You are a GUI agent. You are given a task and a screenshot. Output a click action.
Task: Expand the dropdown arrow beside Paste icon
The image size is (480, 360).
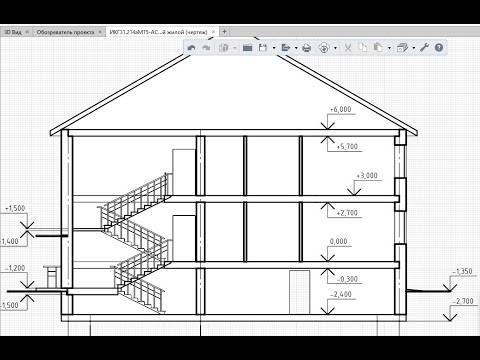(389, 48)
